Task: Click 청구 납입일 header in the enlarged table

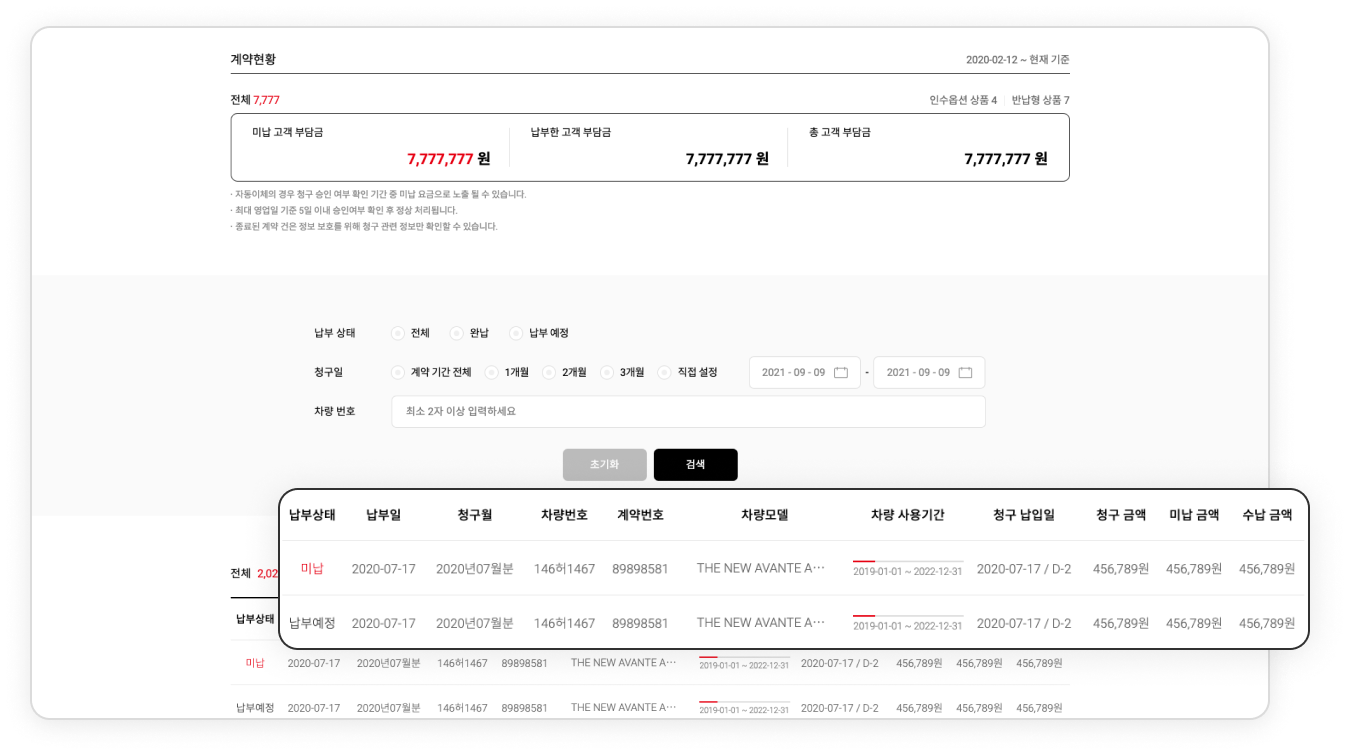Action: point(1024,515)
